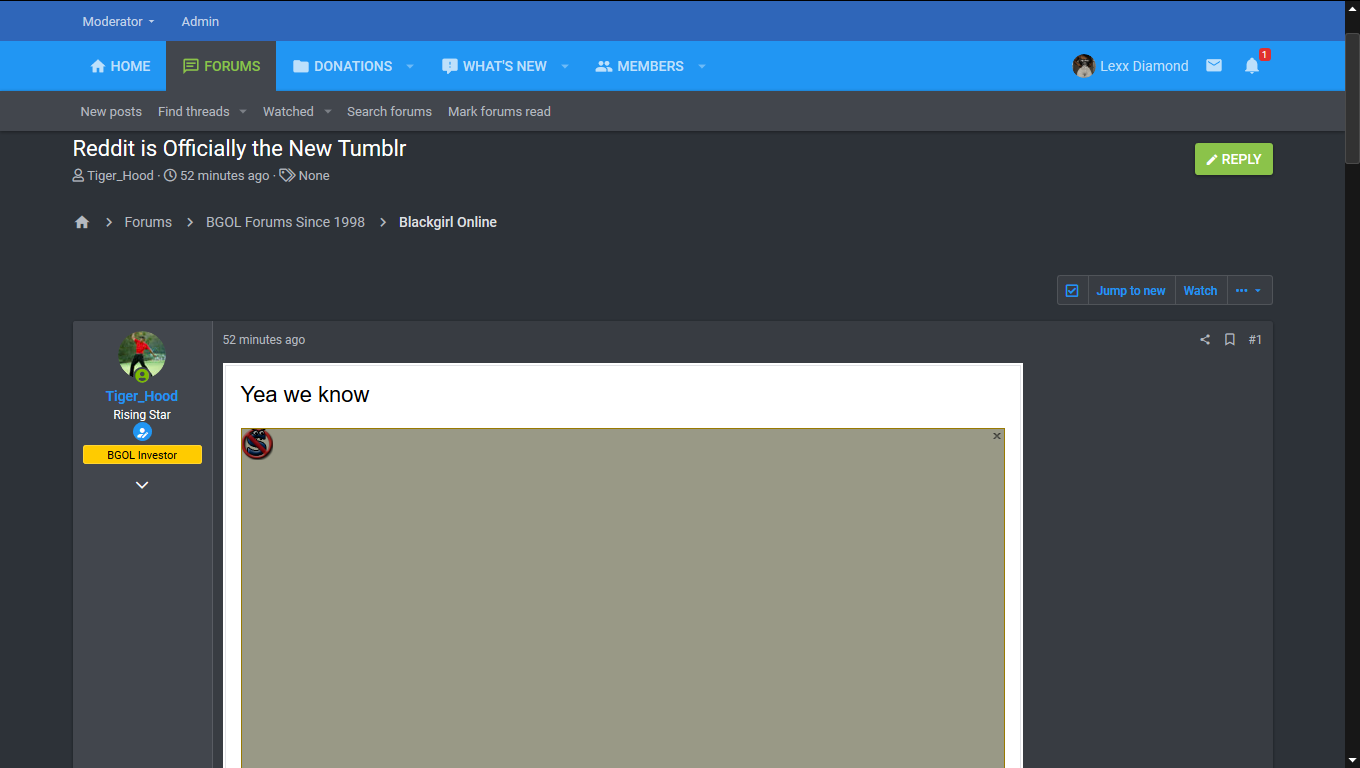
Task: Expand Tiger_Hood user details chevron
Action: [142, 485]
